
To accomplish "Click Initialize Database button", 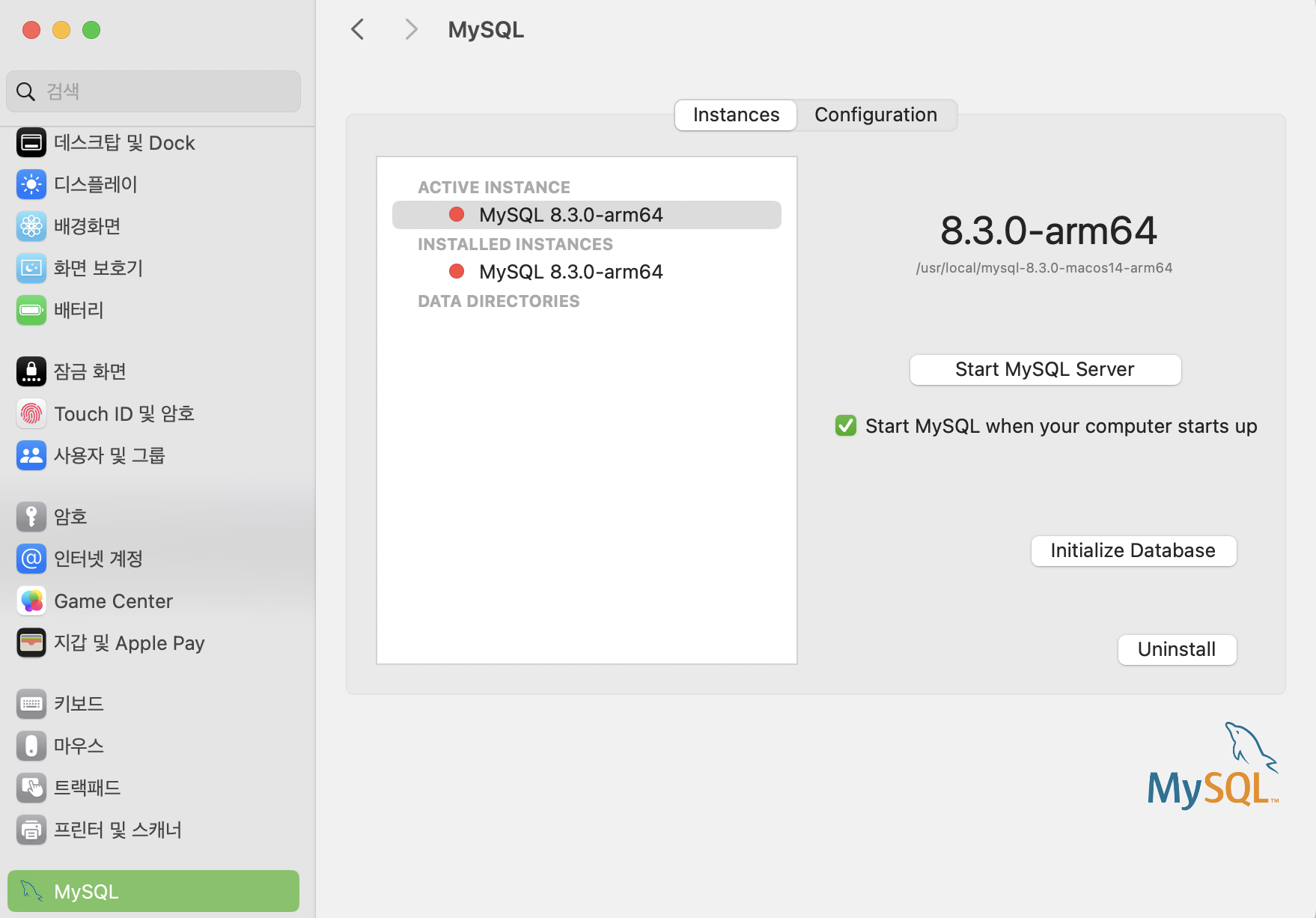I will coord(1133,551).
